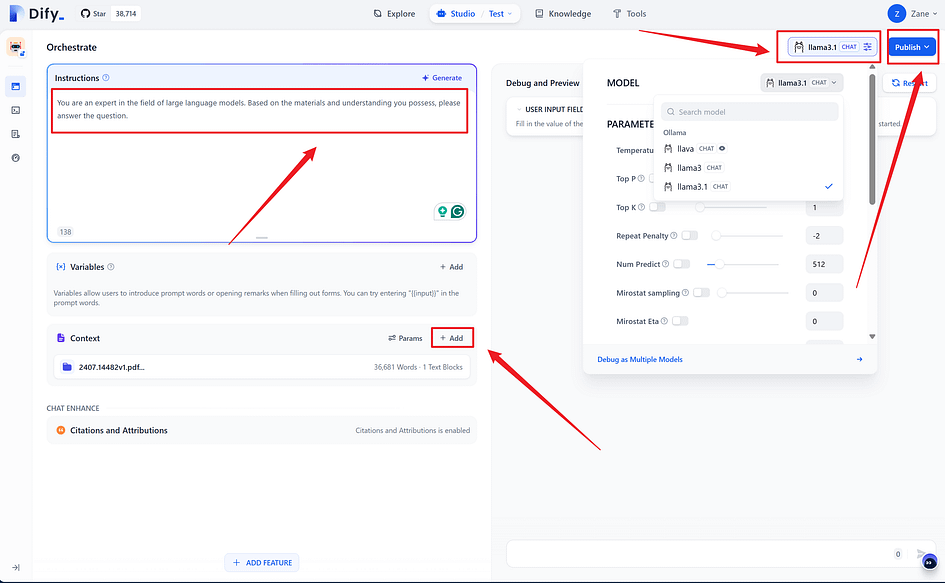This screenshot has height=583, width=945.
Task: Toggle the Top K parameter
Action: coord(658,207)
